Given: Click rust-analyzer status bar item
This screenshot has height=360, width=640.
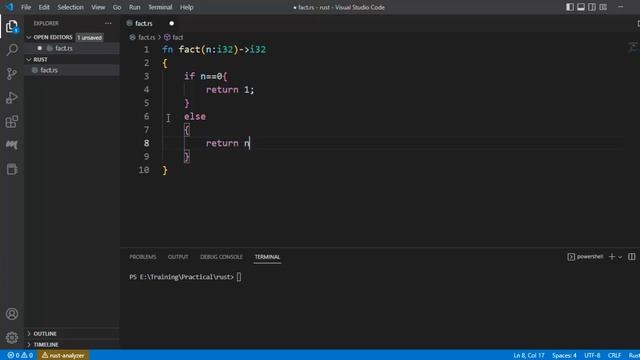Looking at the screenshot, I should pyautogui.click(x=63, y=356).
